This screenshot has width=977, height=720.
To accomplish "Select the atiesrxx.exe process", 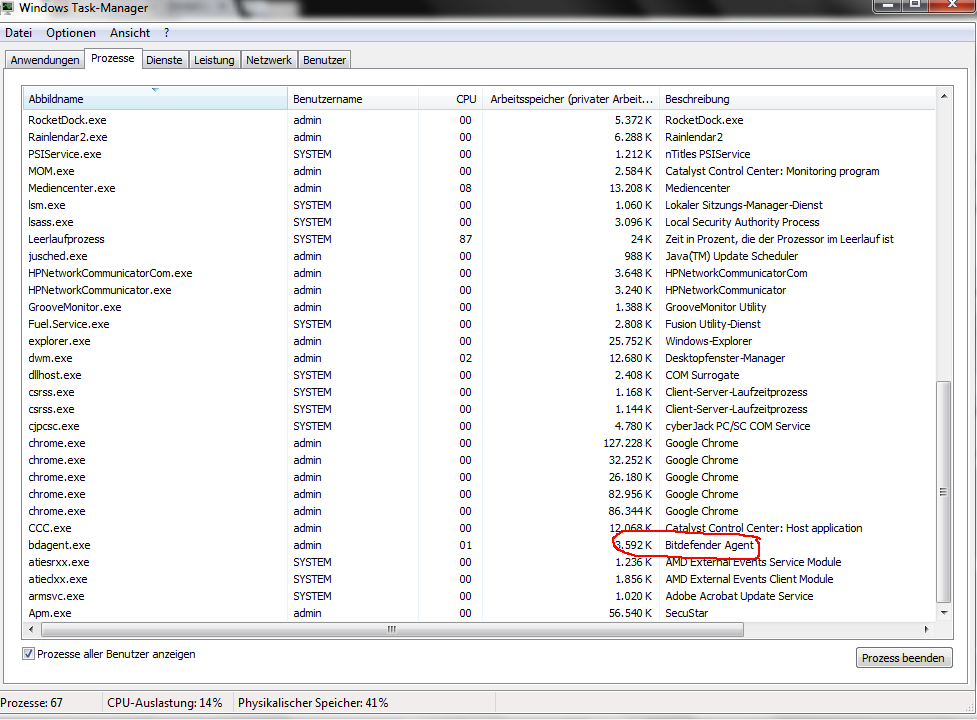I will coord(479,562).
